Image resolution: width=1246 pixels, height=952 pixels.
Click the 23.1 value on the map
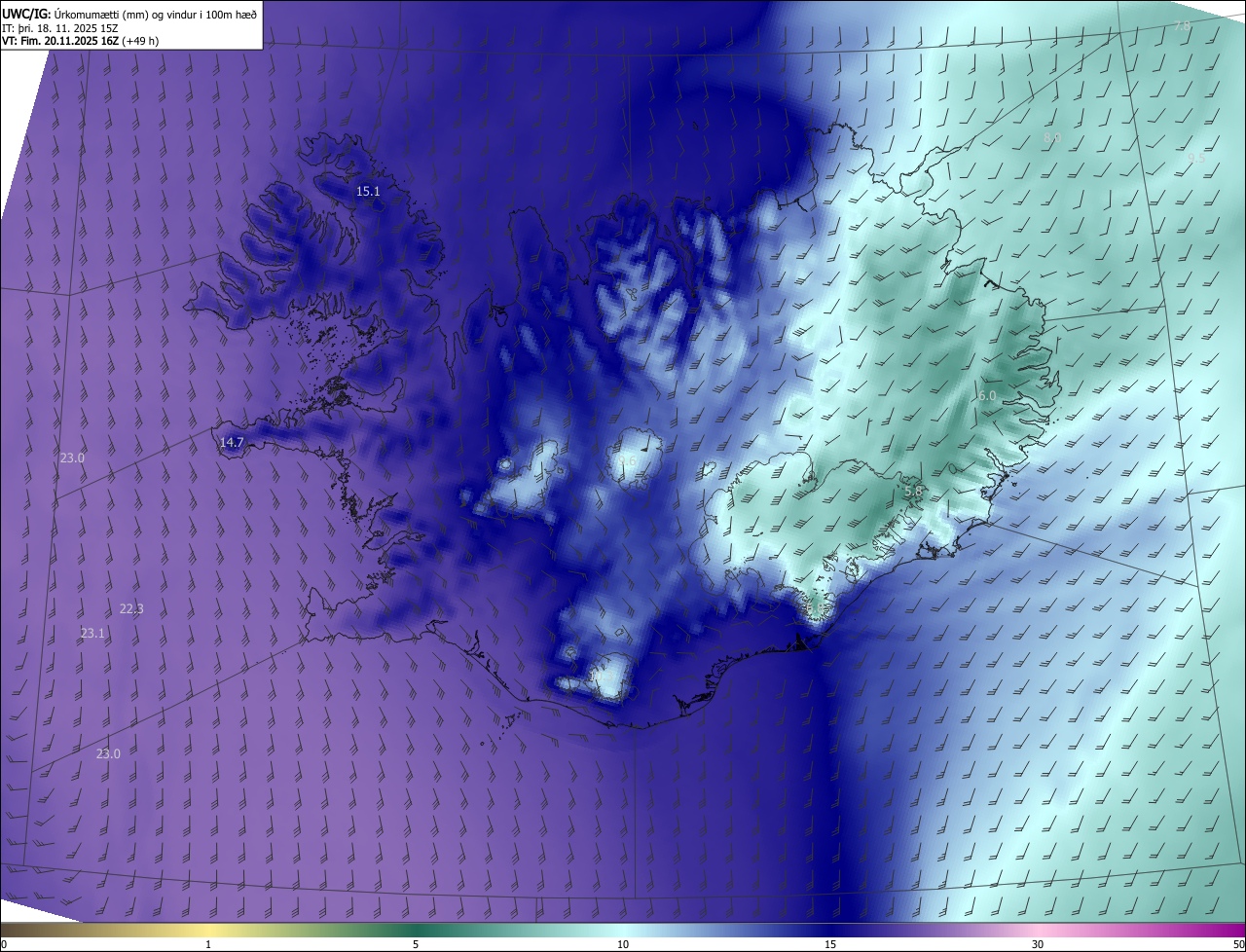pos(92,633)
